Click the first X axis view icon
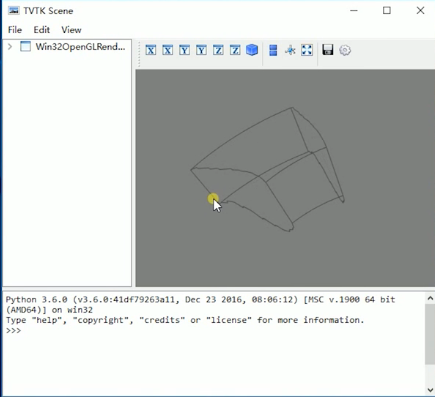The height and width of the screenshot is (397, 435). pyautogui.click(x=151, y=50)
